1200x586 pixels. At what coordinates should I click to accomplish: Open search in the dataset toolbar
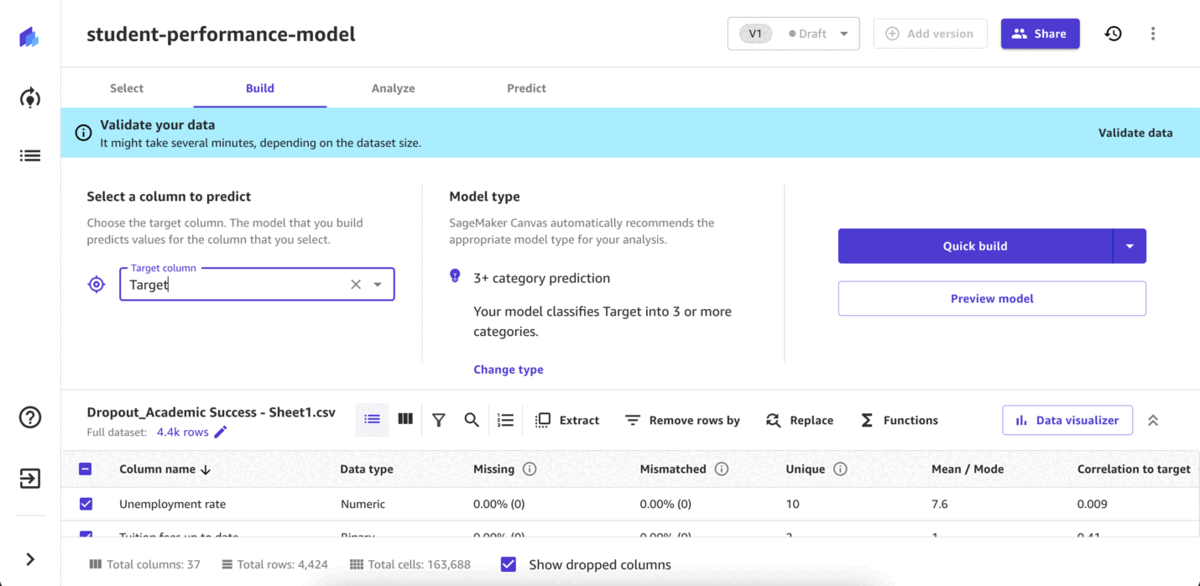coord(472,420)
